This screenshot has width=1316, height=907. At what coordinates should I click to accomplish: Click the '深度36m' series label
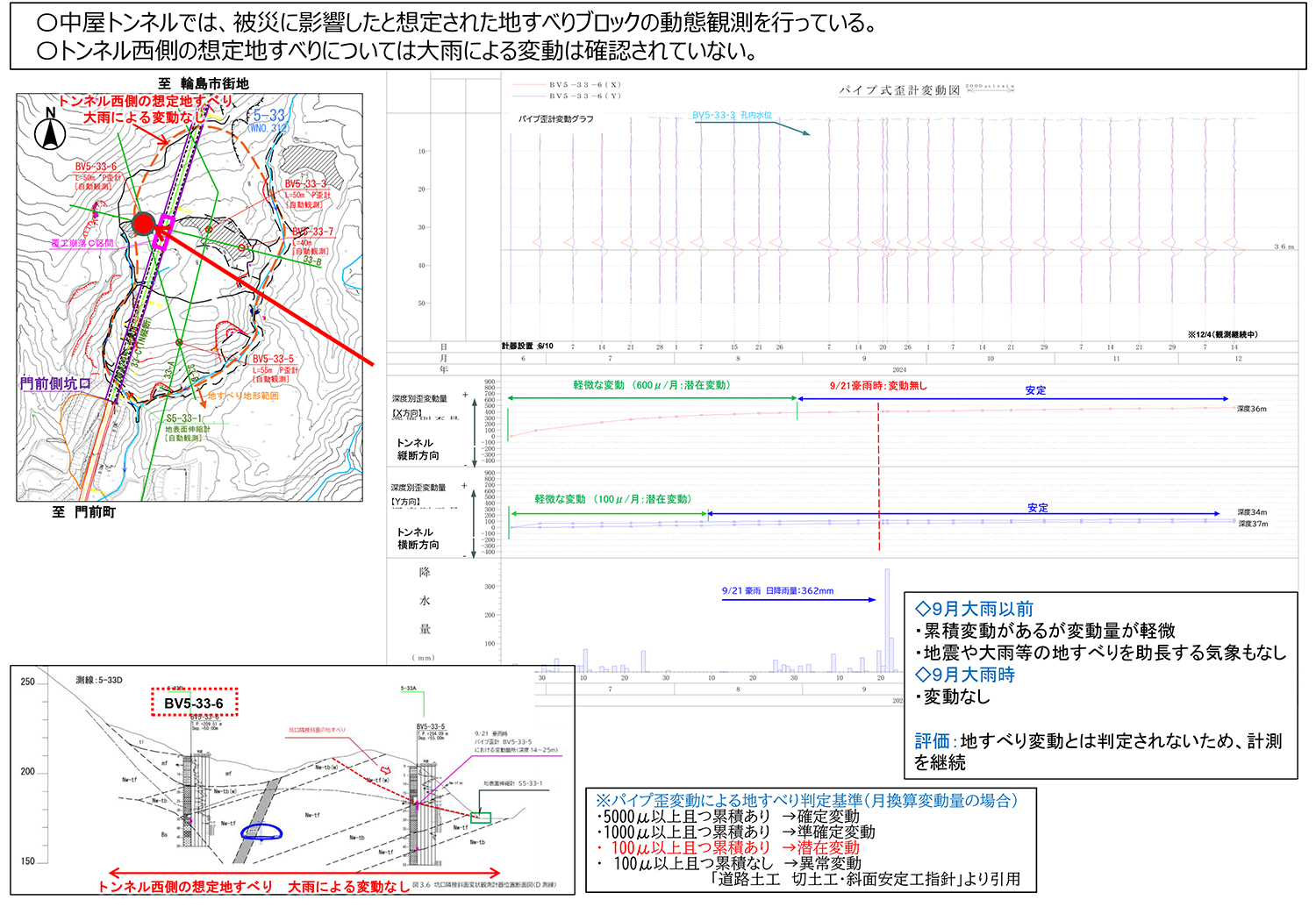[1252, 409]
